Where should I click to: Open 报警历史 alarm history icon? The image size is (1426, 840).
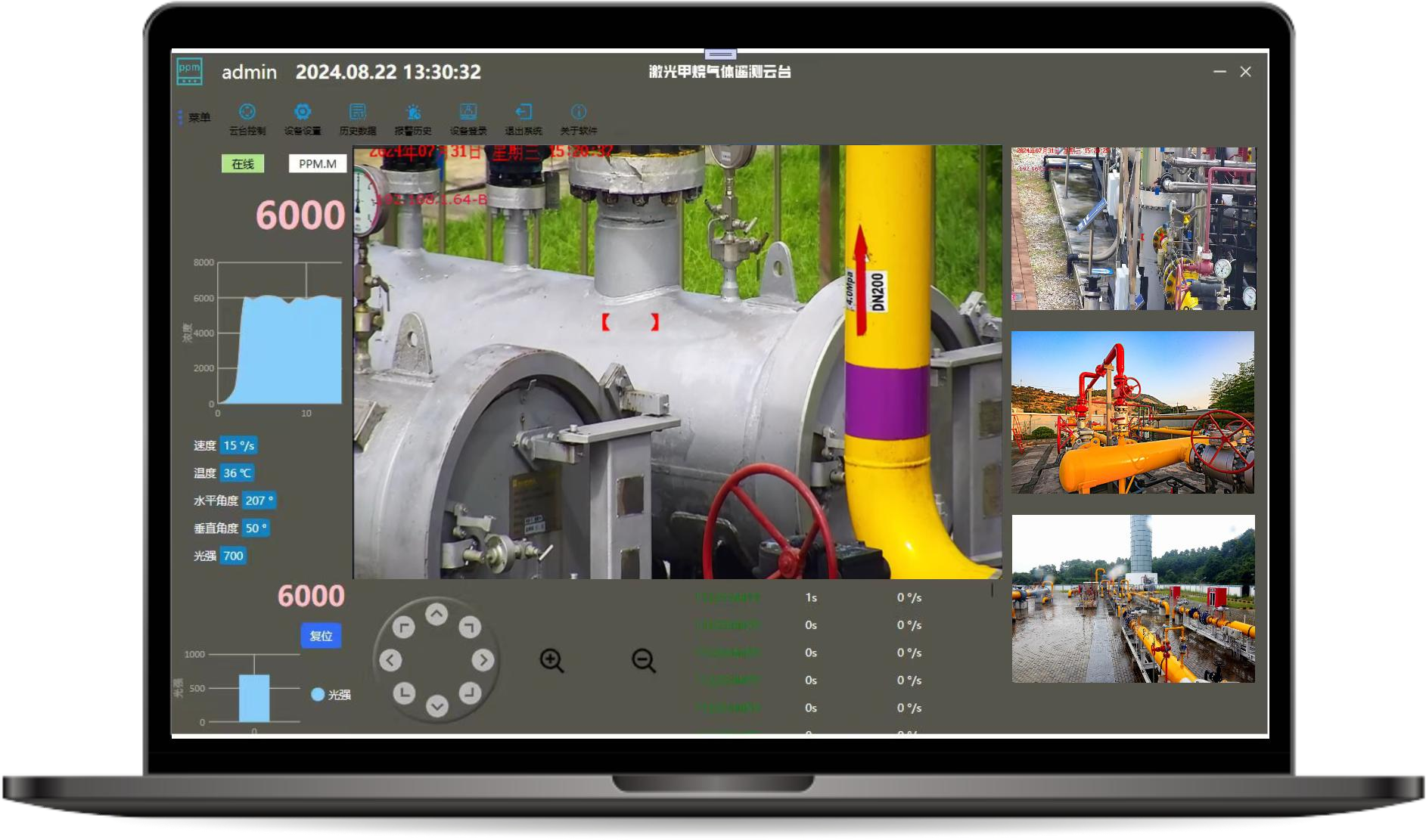(413, 113)
